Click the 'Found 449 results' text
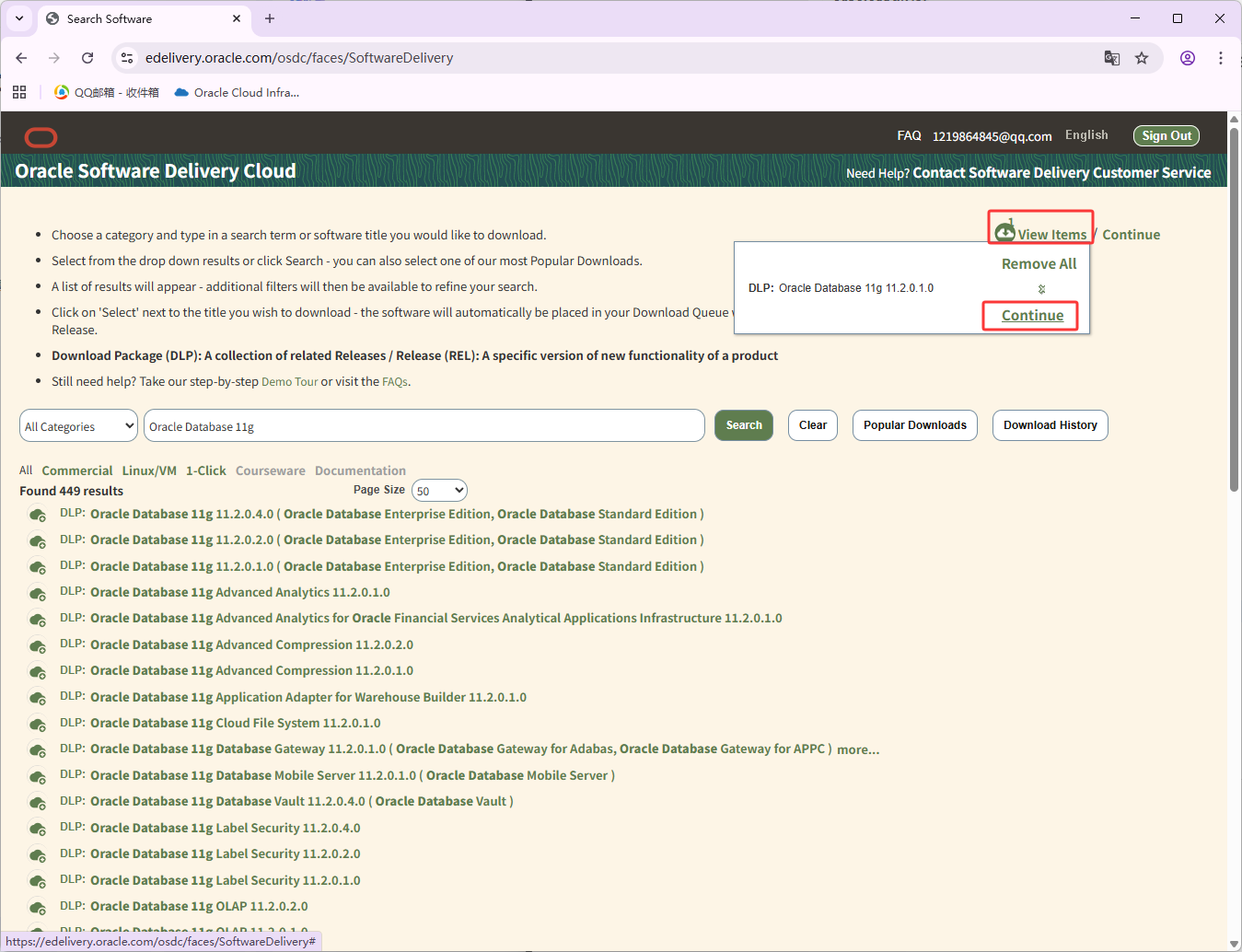The width and height of the screenshot is (1242, 952). click(72, 492)
